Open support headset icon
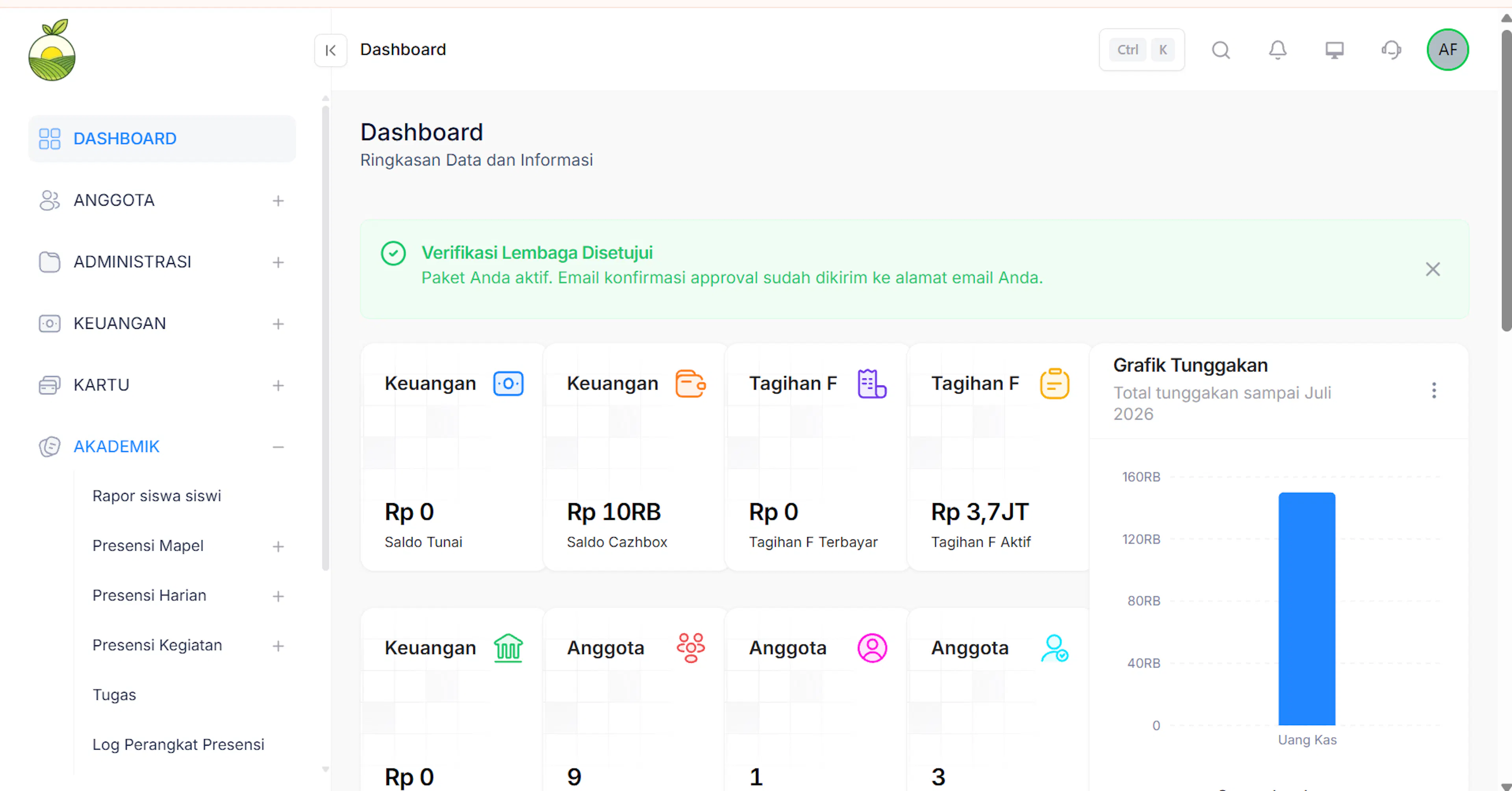Viewport: 1512px width, 791px height. coord(1391,50)
